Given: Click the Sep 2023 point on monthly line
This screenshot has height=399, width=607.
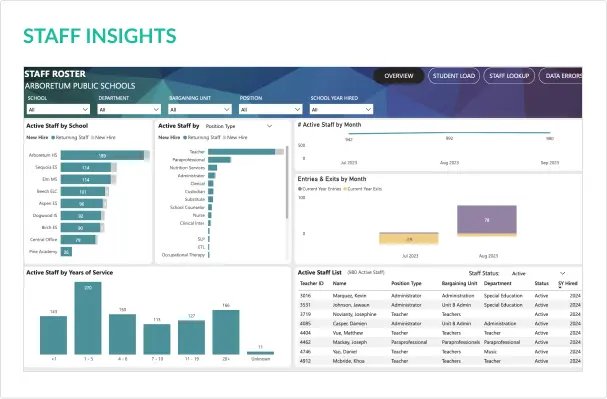Looking at the screenshot, I should coord(550,133).
